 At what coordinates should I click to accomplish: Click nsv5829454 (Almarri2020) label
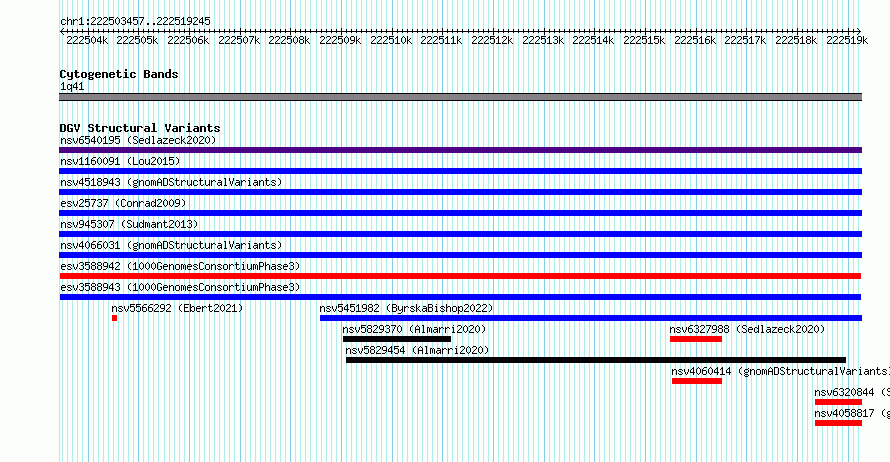pos(417,350)
